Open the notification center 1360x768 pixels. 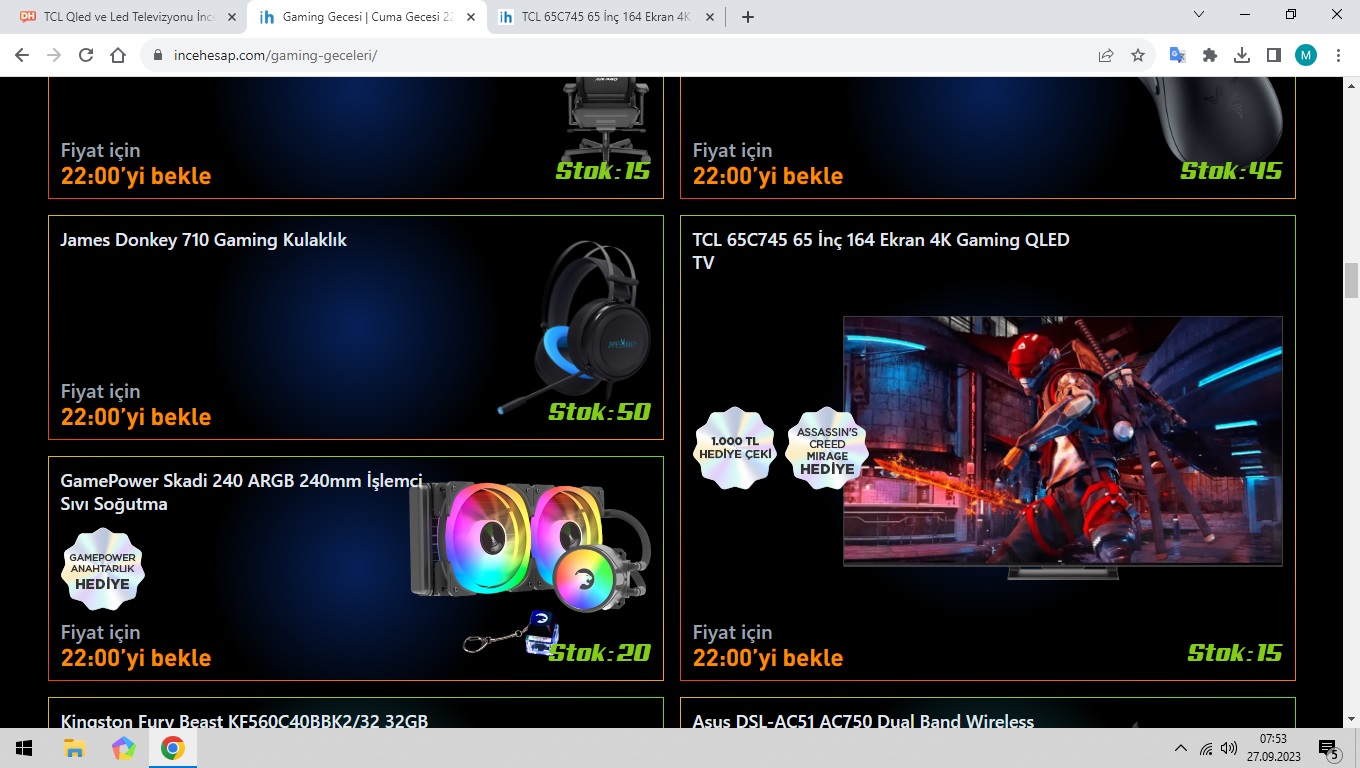pos(1328,748)
